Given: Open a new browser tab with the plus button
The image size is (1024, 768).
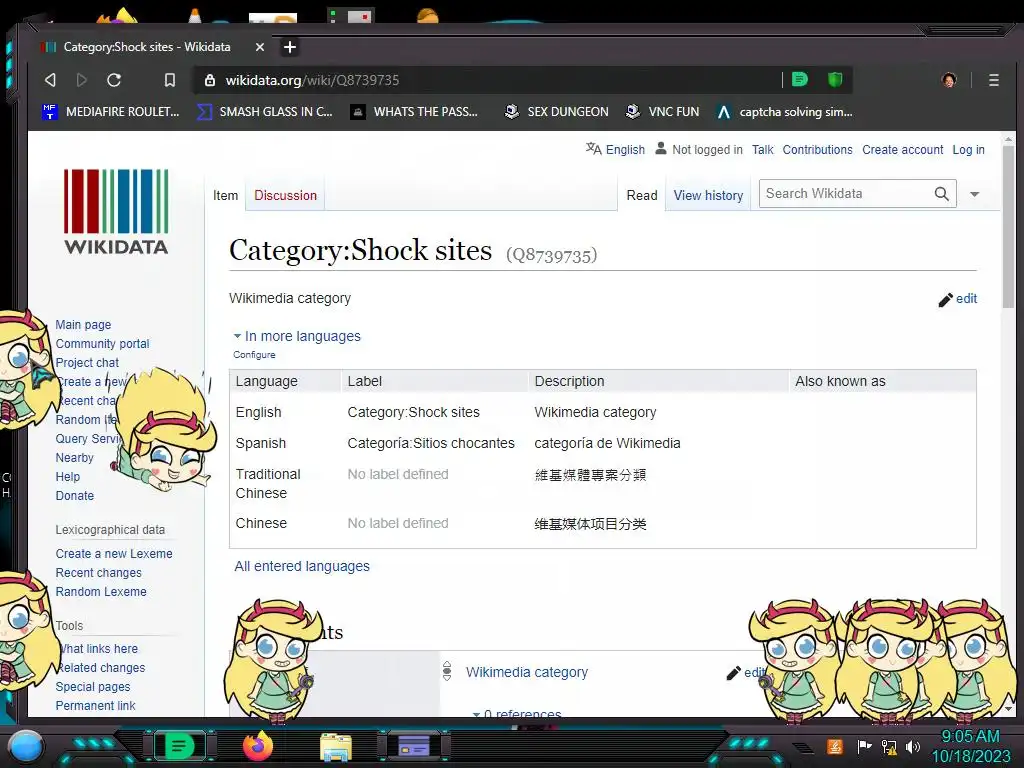Looking at the screenshot, I should point(290,47).
